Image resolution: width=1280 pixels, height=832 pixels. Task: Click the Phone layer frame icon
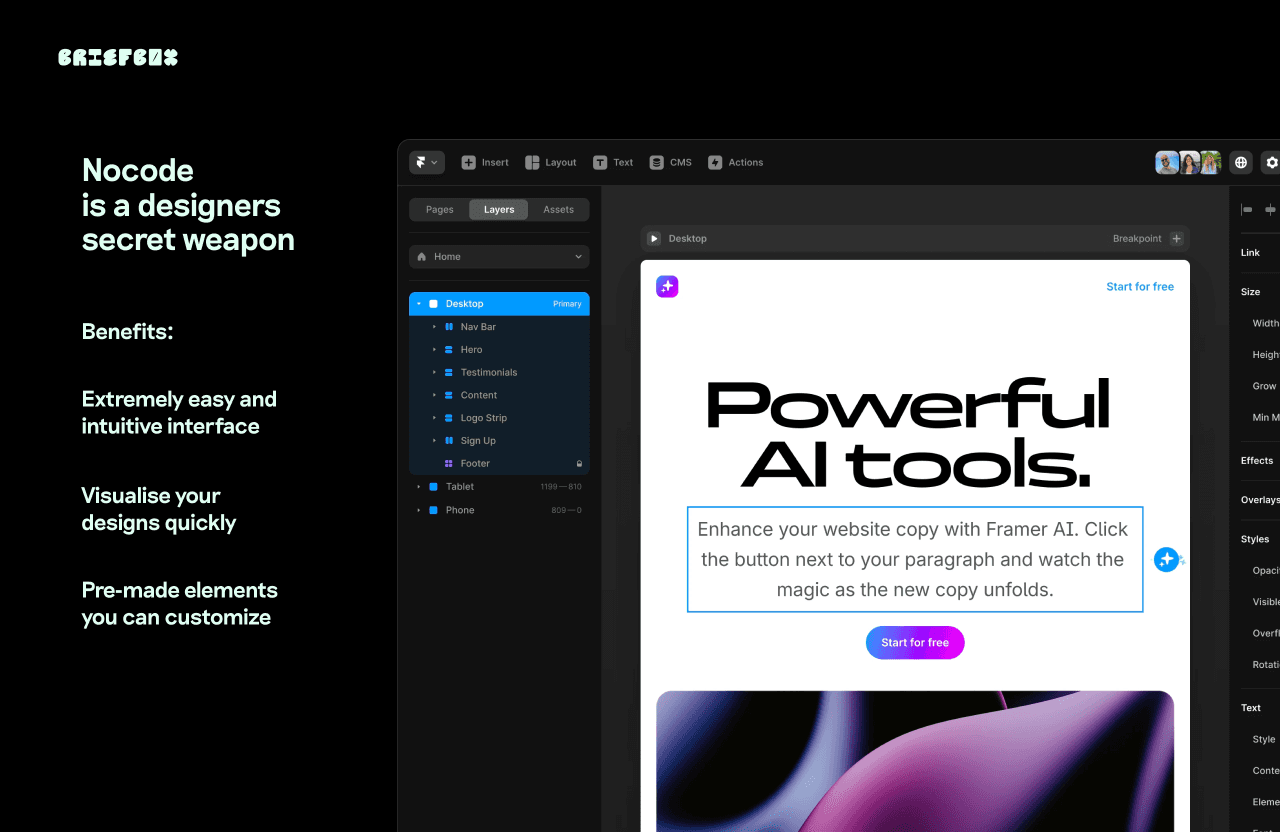point(433,510)
